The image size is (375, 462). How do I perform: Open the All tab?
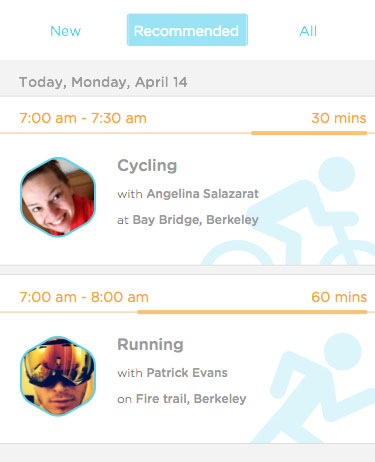pos(308,31)
